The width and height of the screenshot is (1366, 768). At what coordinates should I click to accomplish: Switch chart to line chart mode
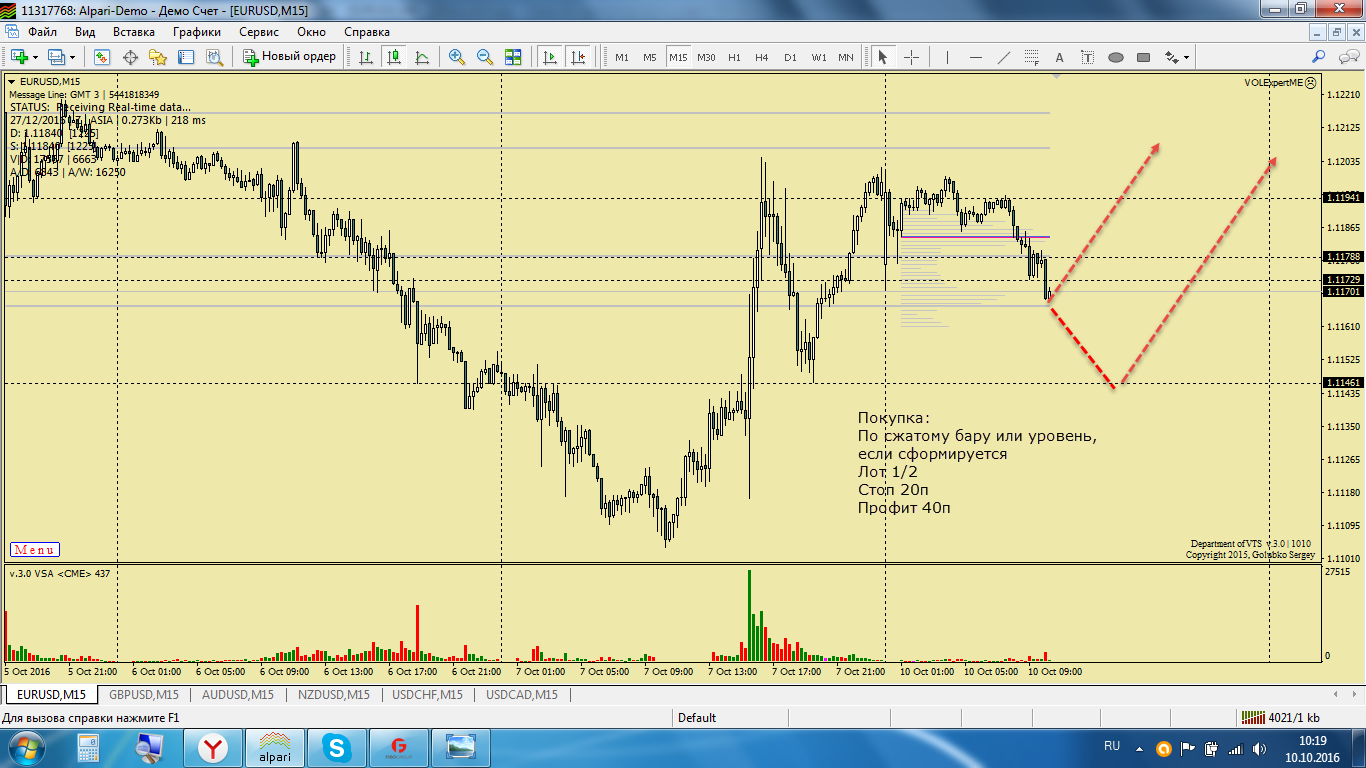(422, 57)
